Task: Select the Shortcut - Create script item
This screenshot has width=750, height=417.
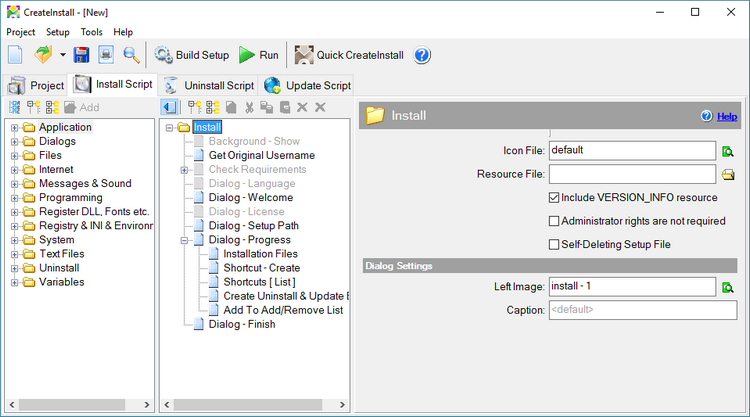Action: [x=262, y=268]
